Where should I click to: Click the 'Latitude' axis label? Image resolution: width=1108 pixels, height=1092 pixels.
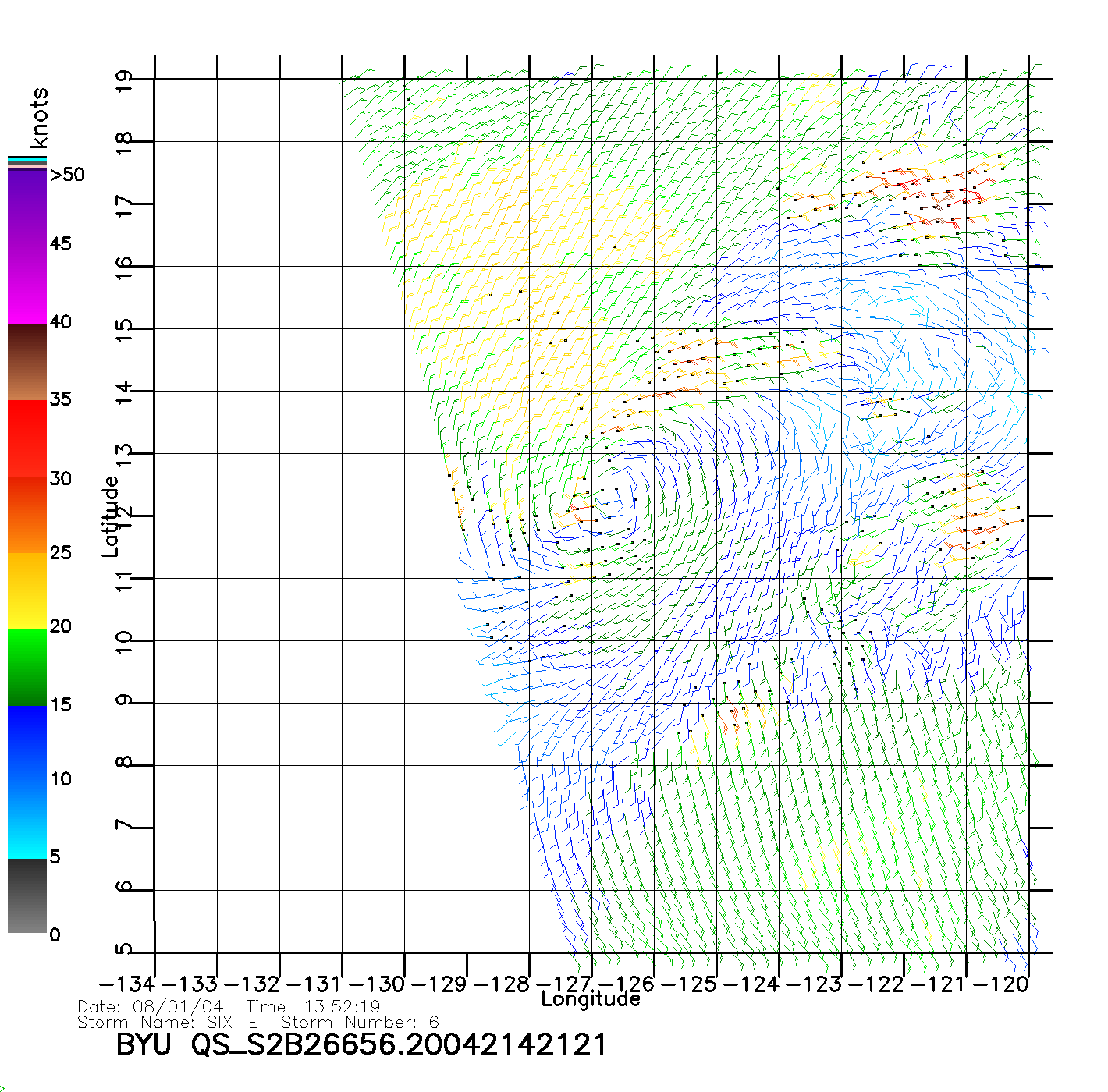[x=111, y=516]
